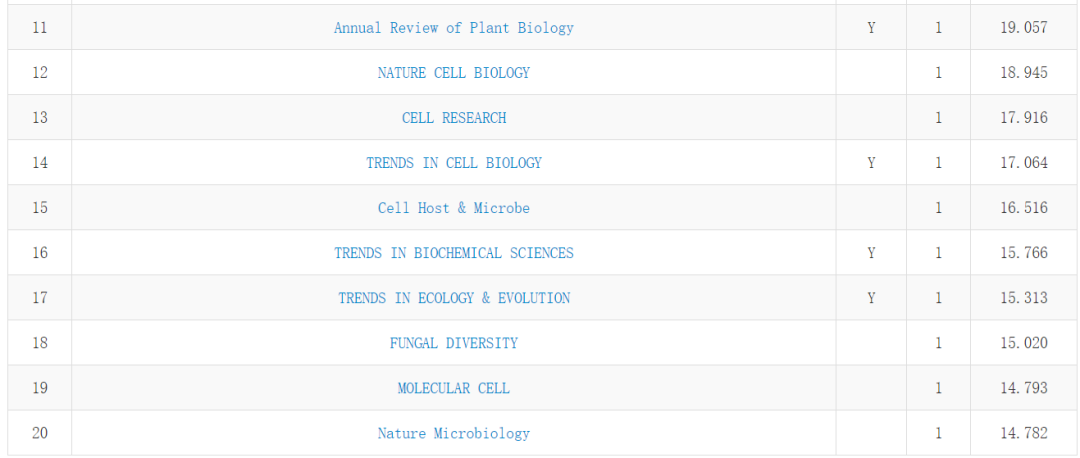Click the MOLECULAR CELL journal link
The height and width of the screenshot is (458, 1080).
pyautogui.click(x=453, y=388)
